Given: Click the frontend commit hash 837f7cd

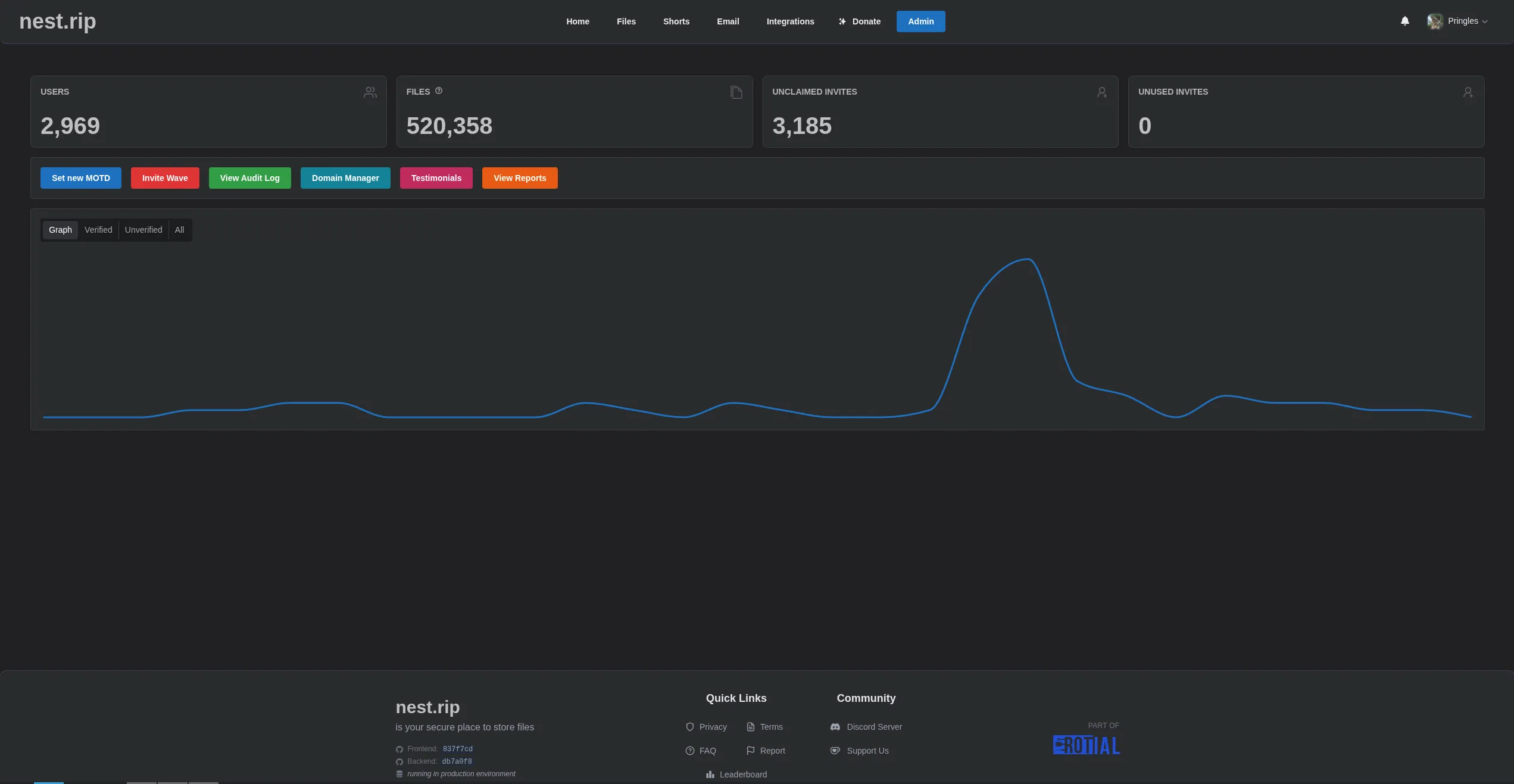Looking at the screenshot, I should (x=457, y=749).
